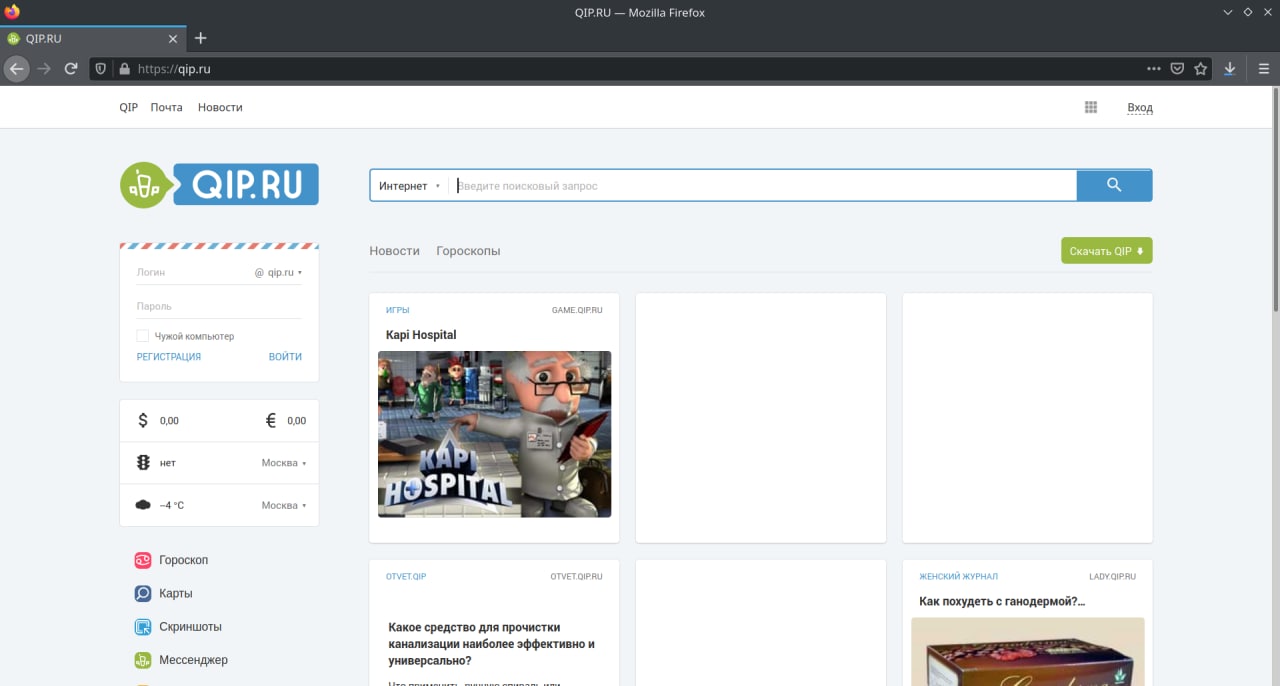Click the dollar exchange rate icon
Screen dimensions: 1280x686
pos(143,421)
